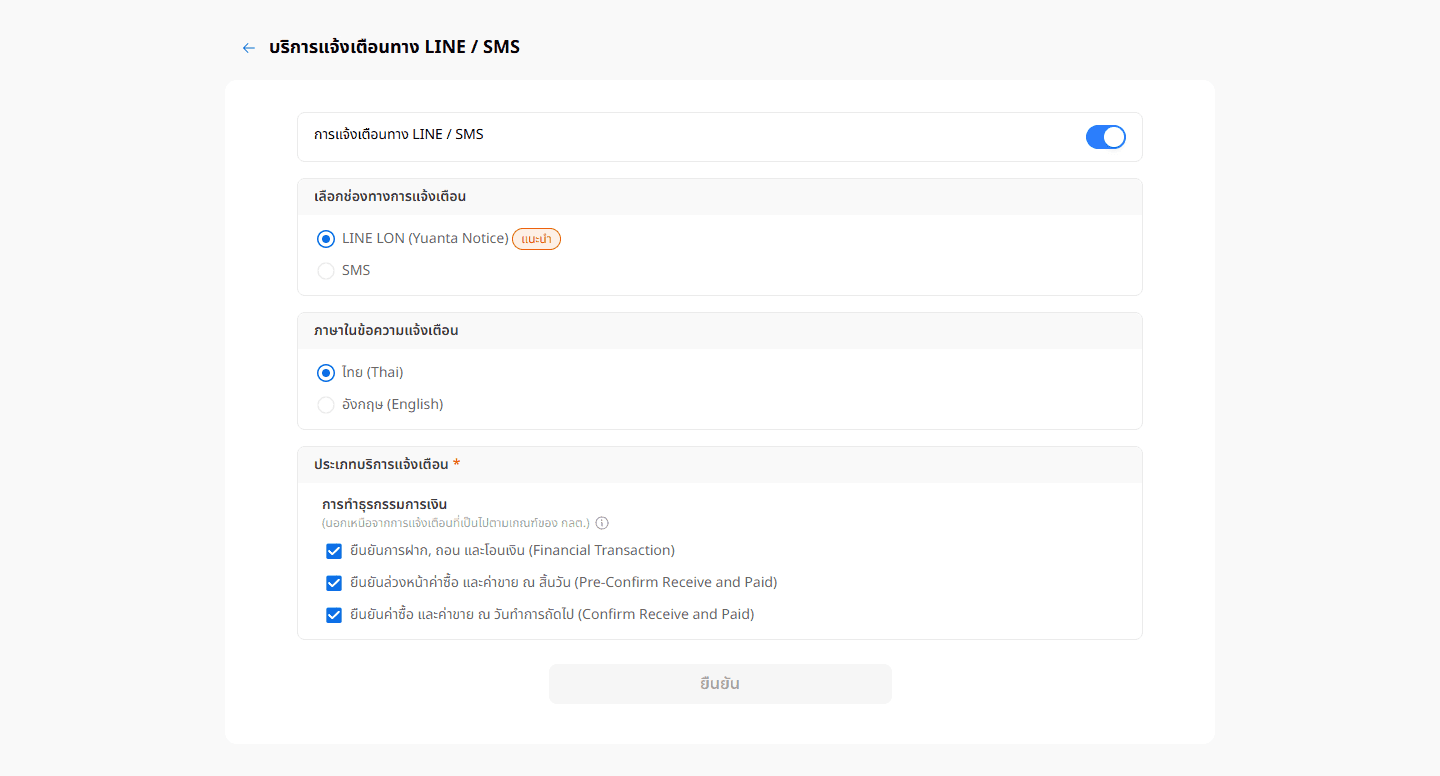Click the การทำธุรกรรมการเงิน subheading
1440x776 pixels.
pos(385,504)
